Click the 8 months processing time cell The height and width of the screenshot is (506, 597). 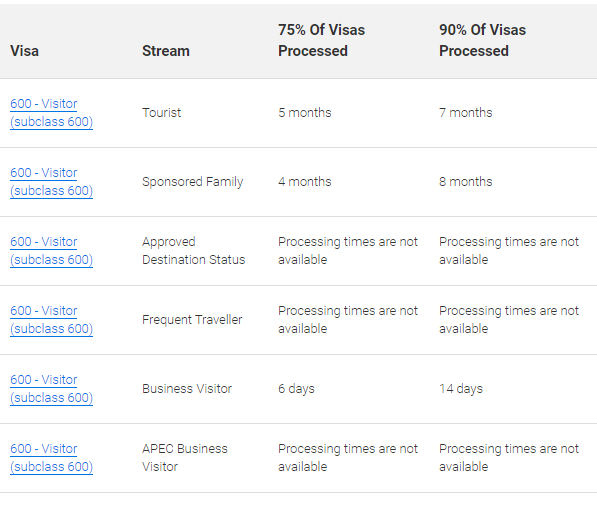point(466,182)
